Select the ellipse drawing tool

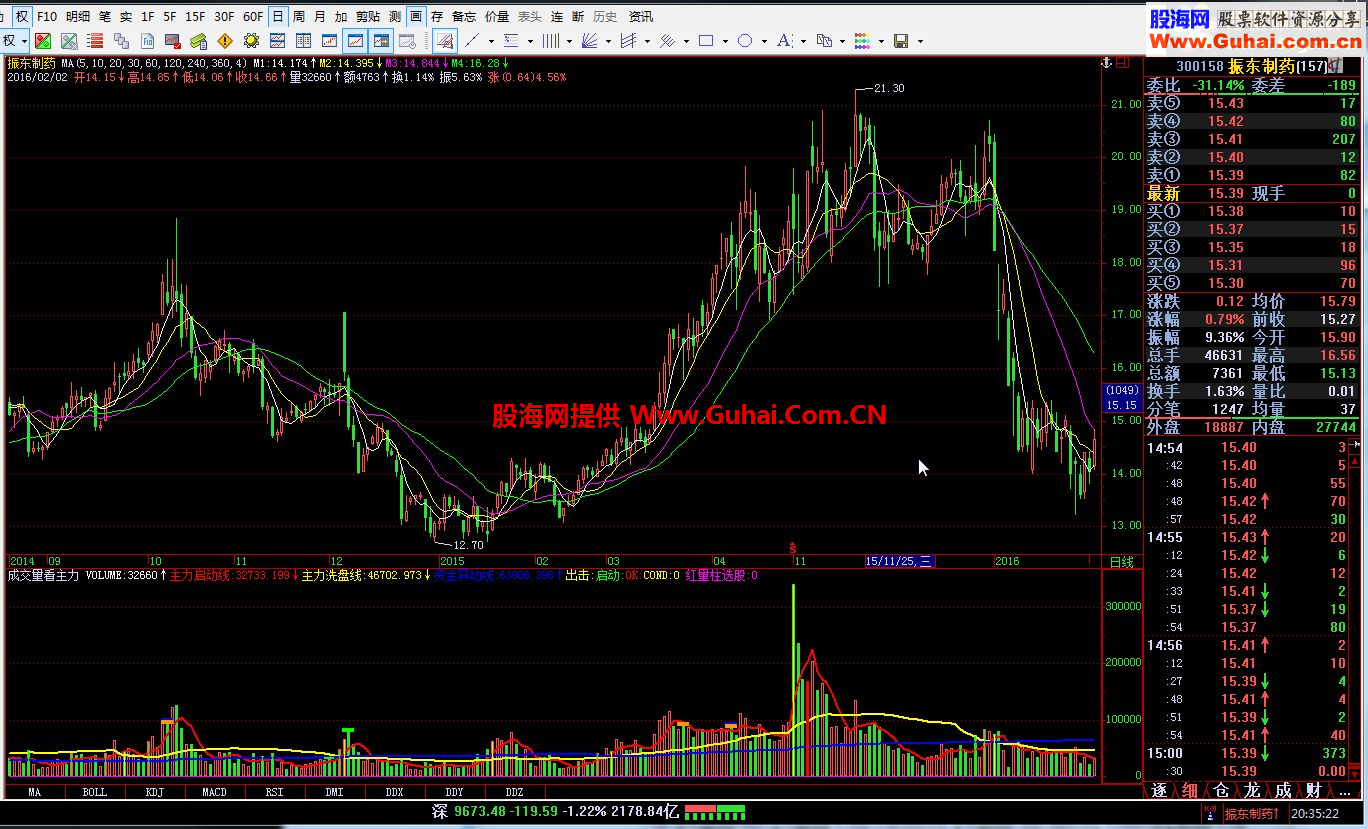[745, 41]
